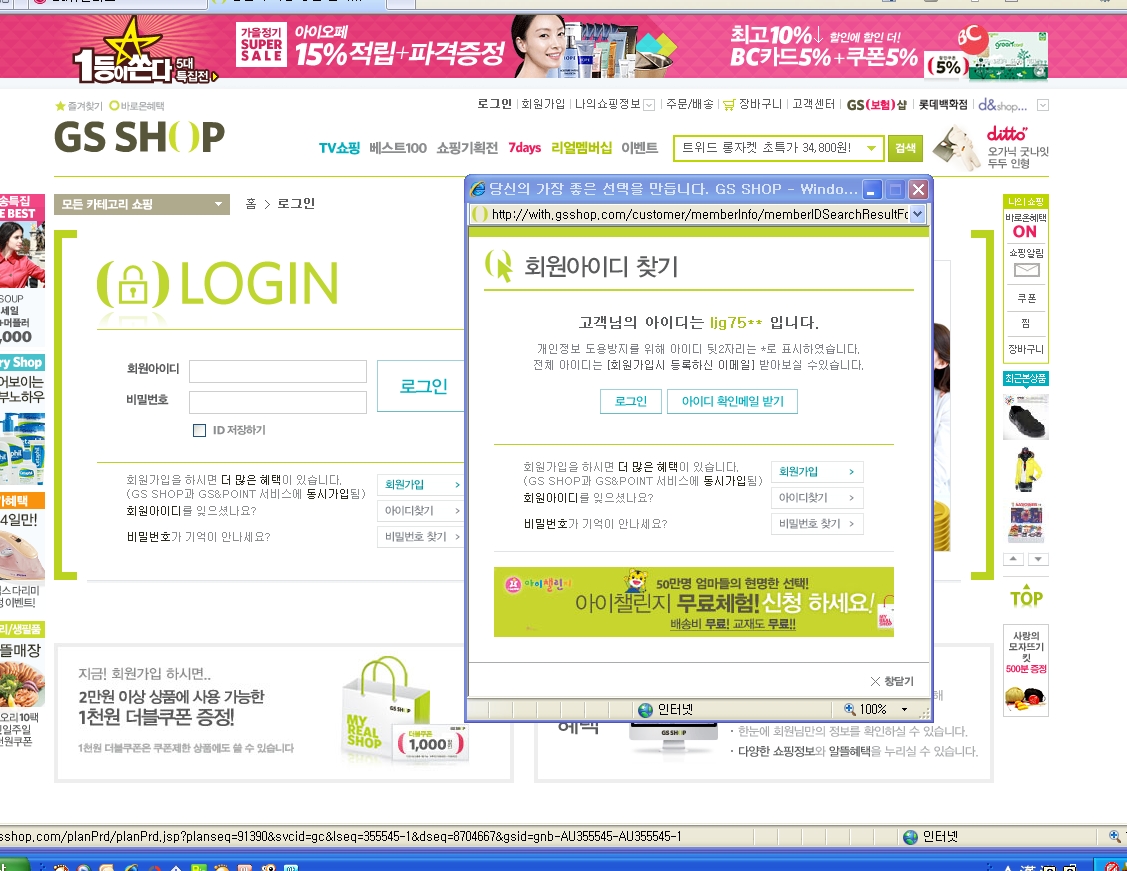Image resolution: width=1127 pixels, height=871 pixels.
Task: Open the TV쇼핑 menu
Action: pyautogui.click(x=339, y=148)
